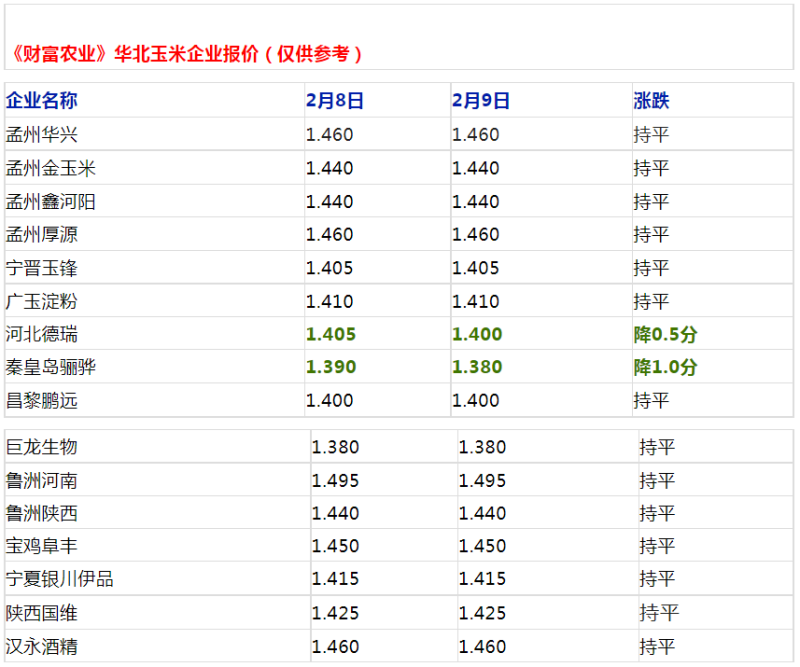Click the company name 鲁洲河南
Screen dimensions: 800x667
41,481
